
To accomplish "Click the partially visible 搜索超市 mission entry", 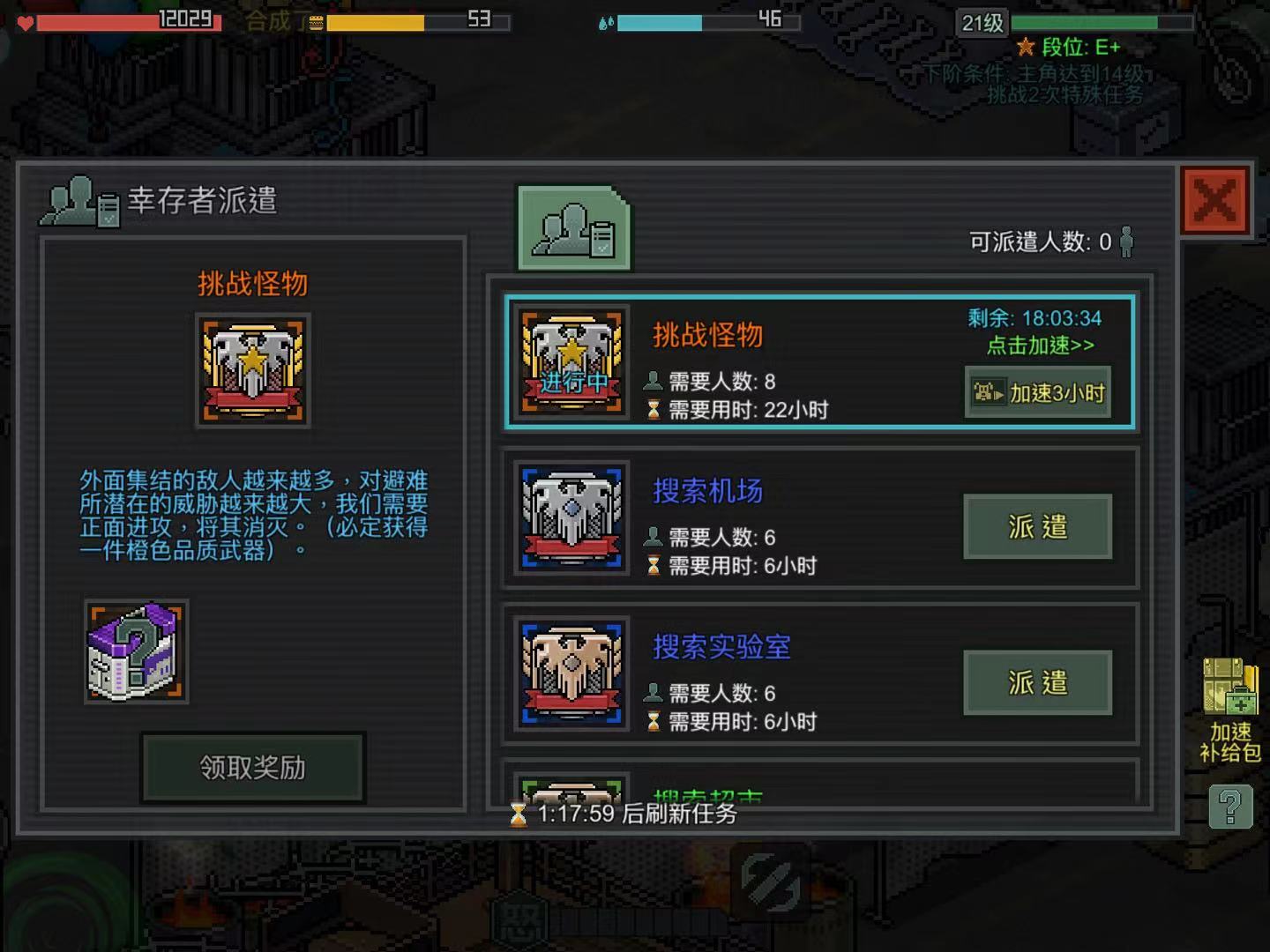I will coord(820,783).
